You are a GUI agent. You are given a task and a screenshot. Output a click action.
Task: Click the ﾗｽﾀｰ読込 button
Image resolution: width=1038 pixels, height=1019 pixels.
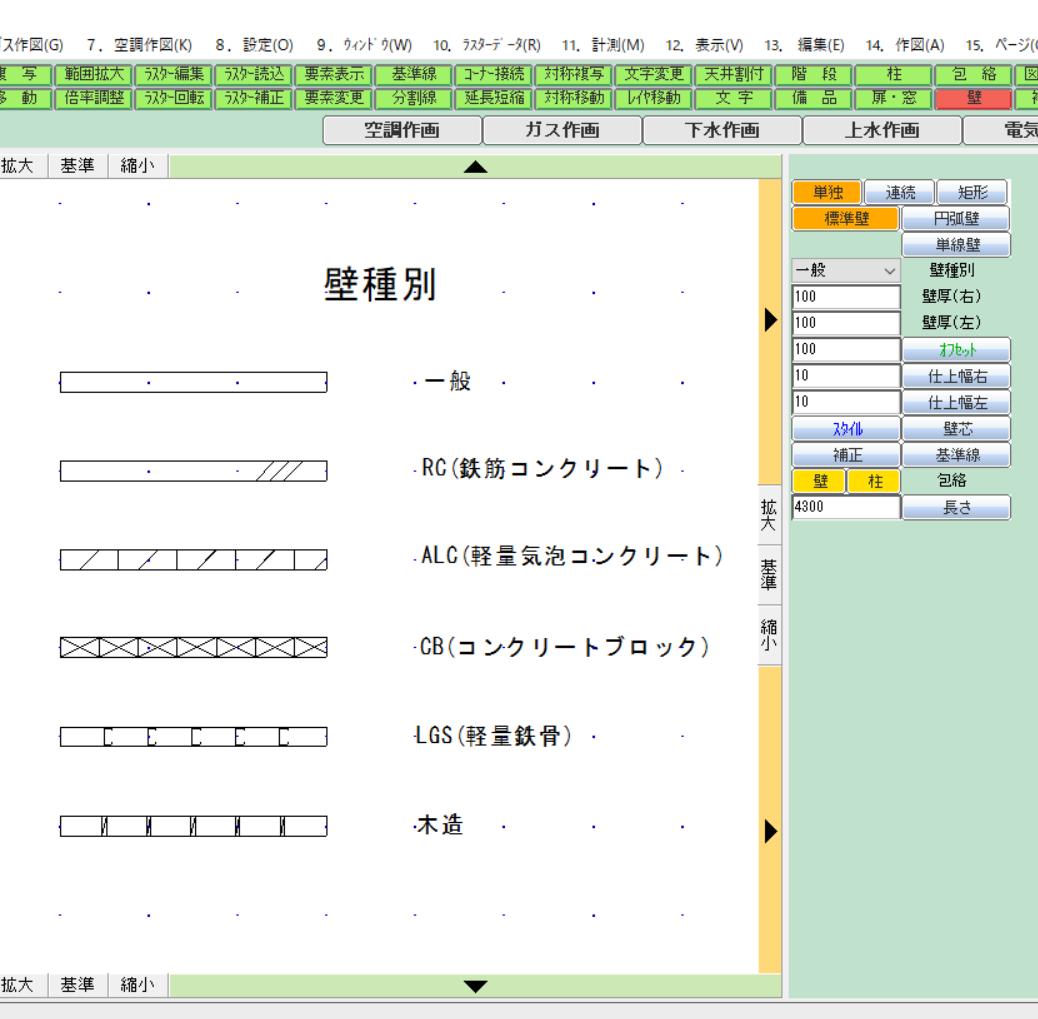[x=254, y=74]
